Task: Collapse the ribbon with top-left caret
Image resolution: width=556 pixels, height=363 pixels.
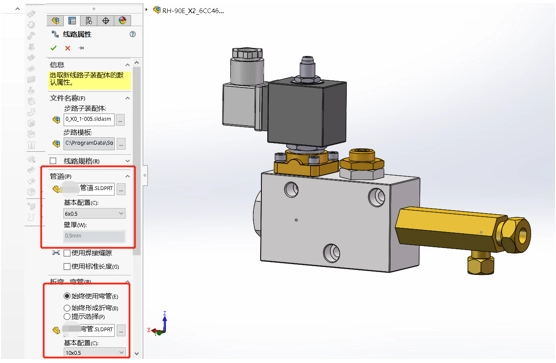Action: tap(17, 9)
